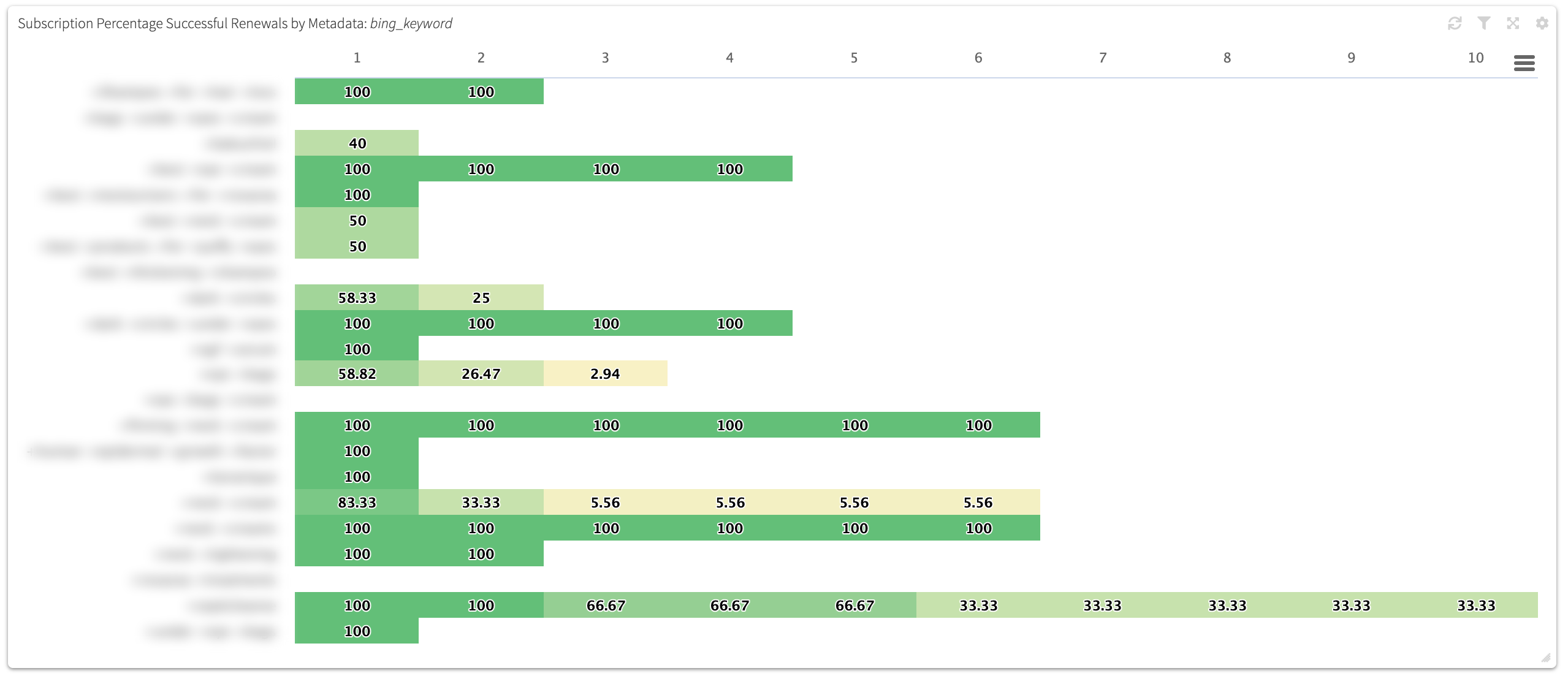Click the 33.33 cell under column 6
This screenshot has width=1568, height=676.
click(978, 605)
